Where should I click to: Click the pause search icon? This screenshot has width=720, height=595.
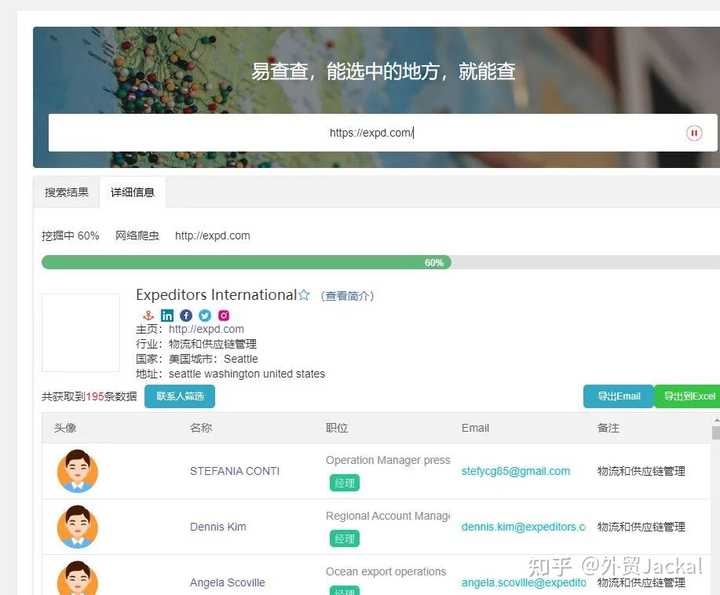tap(694, 133)
